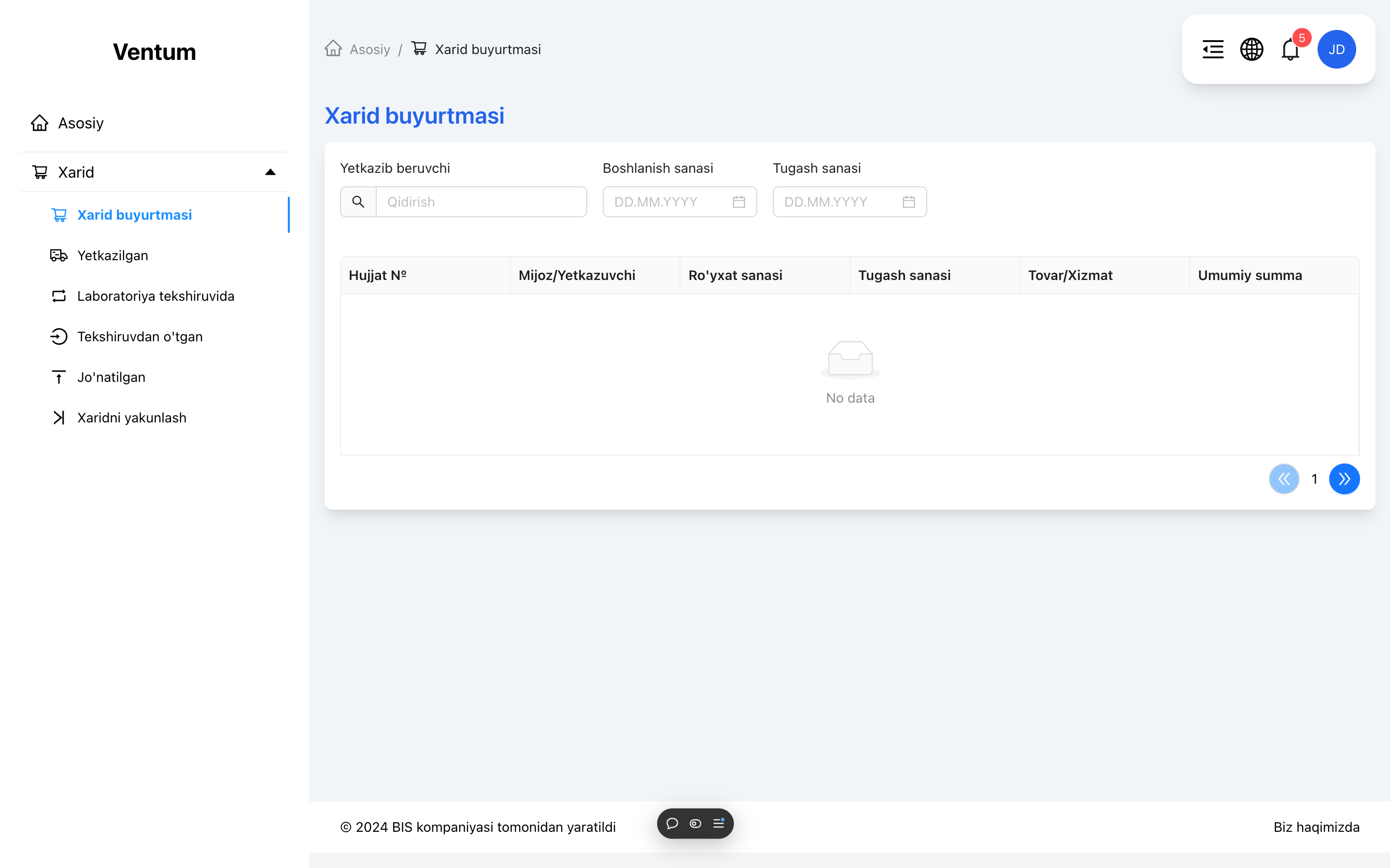The height and width of the screenshot is (868, 1390).
Task: Click the Asosiy breadcrumb link
Action: (370, 49)
